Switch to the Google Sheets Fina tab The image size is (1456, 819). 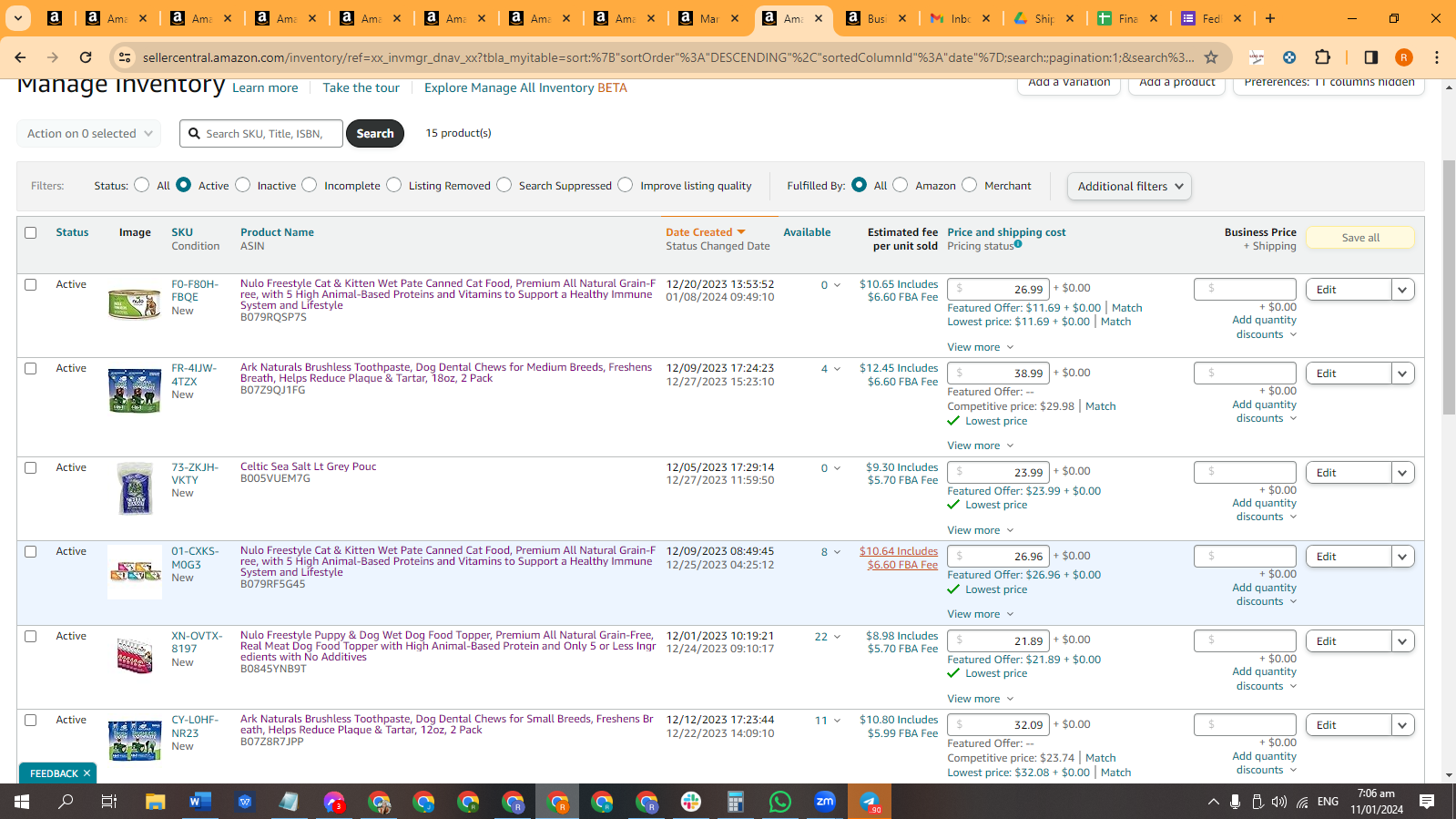[x=1127, y=18]
